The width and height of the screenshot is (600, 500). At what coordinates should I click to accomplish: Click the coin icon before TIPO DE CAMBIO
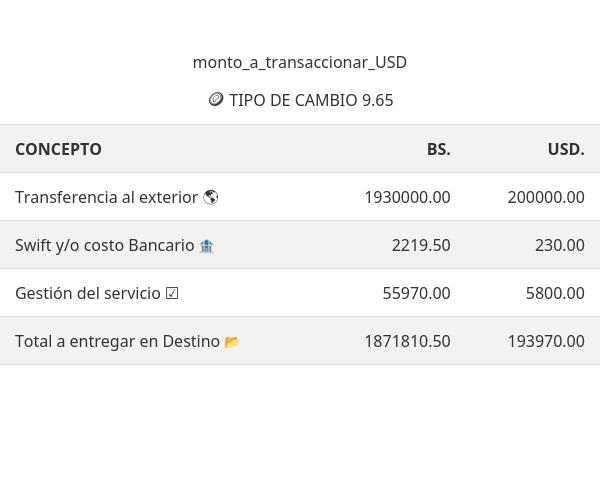coord(215,100)
